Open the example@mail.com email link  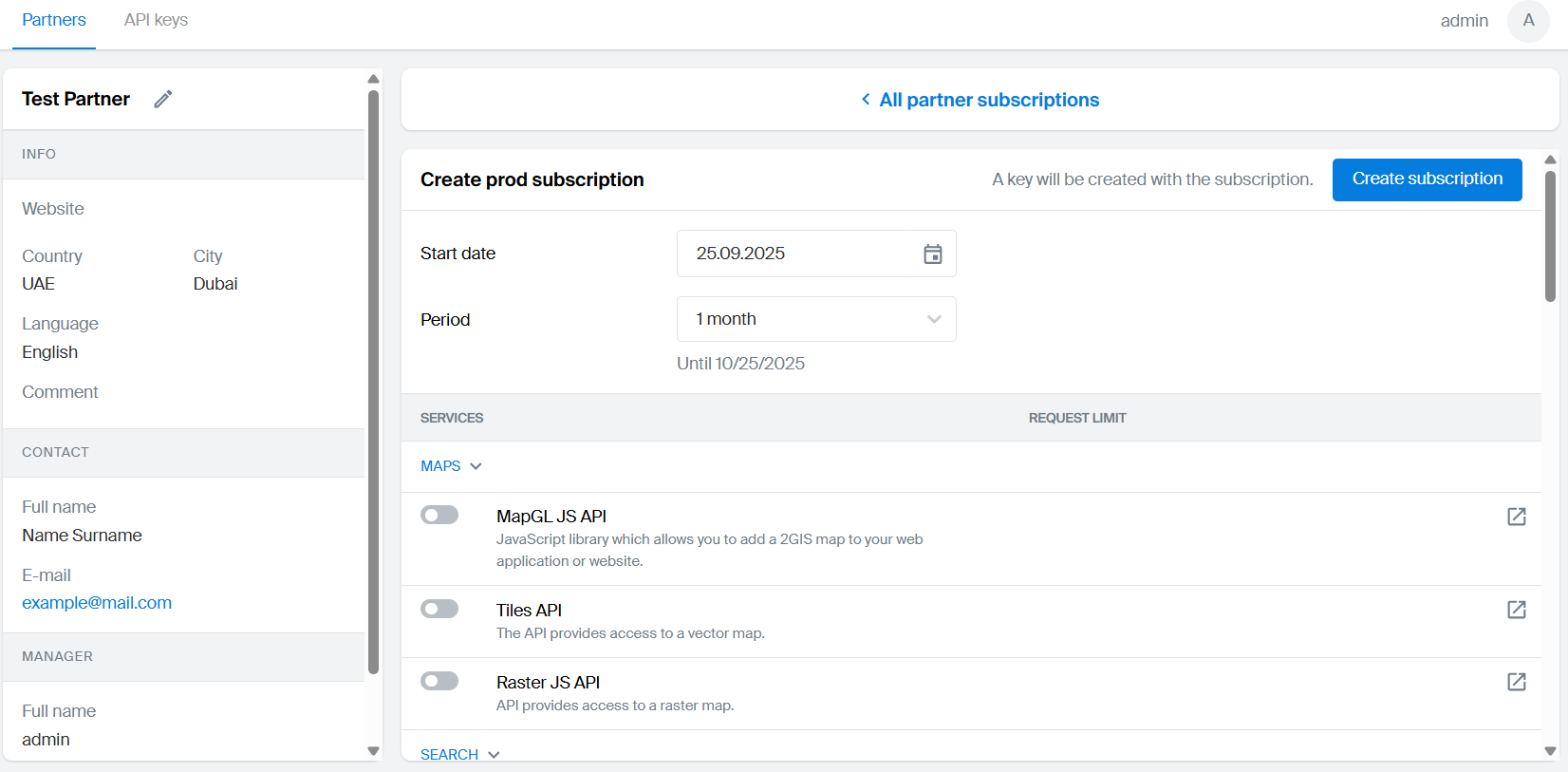pyautogui.click(x=97, y=603)
